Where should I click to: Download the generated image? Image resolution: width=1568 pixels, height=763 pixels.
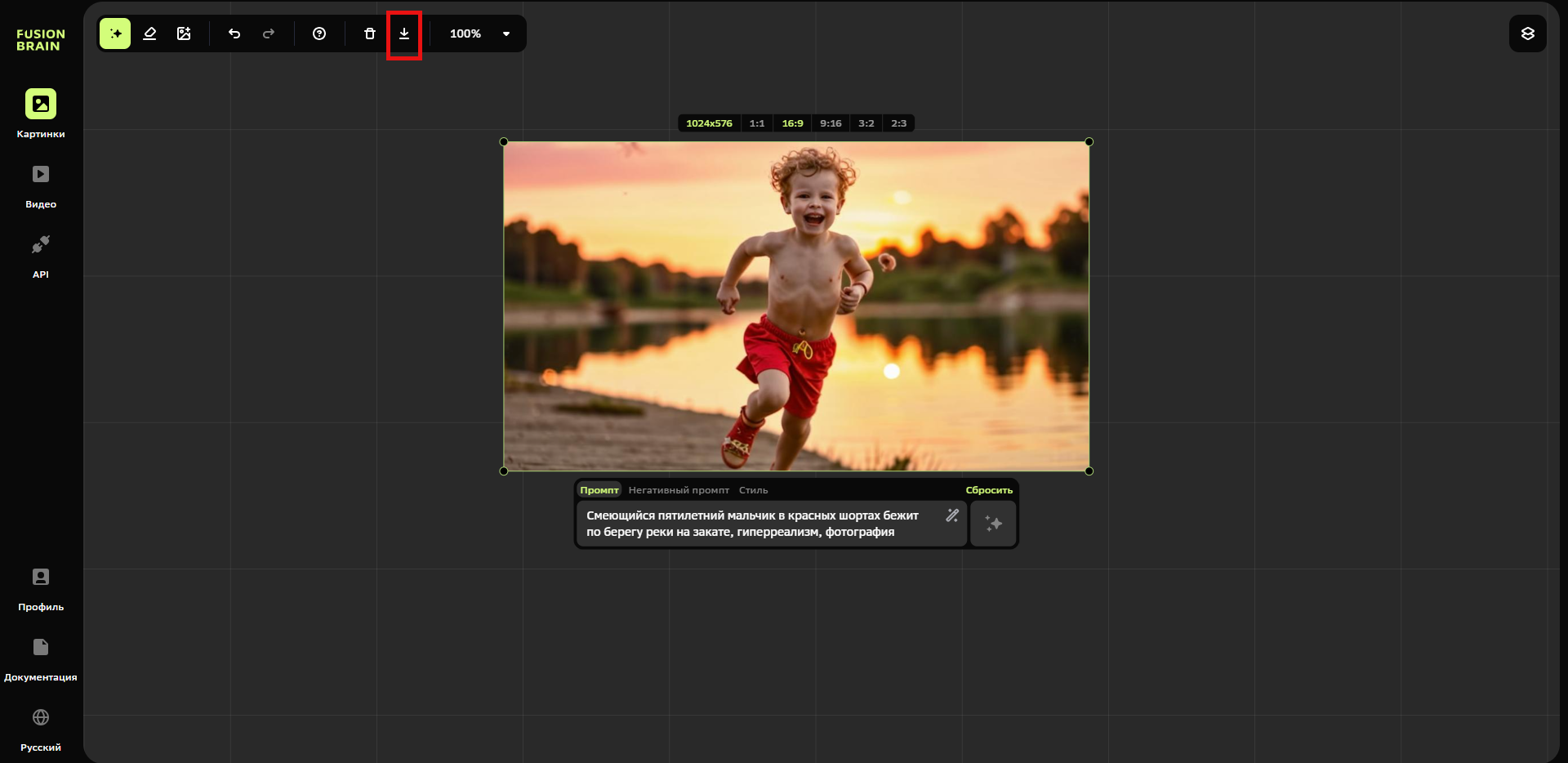[x=404, y=33]
